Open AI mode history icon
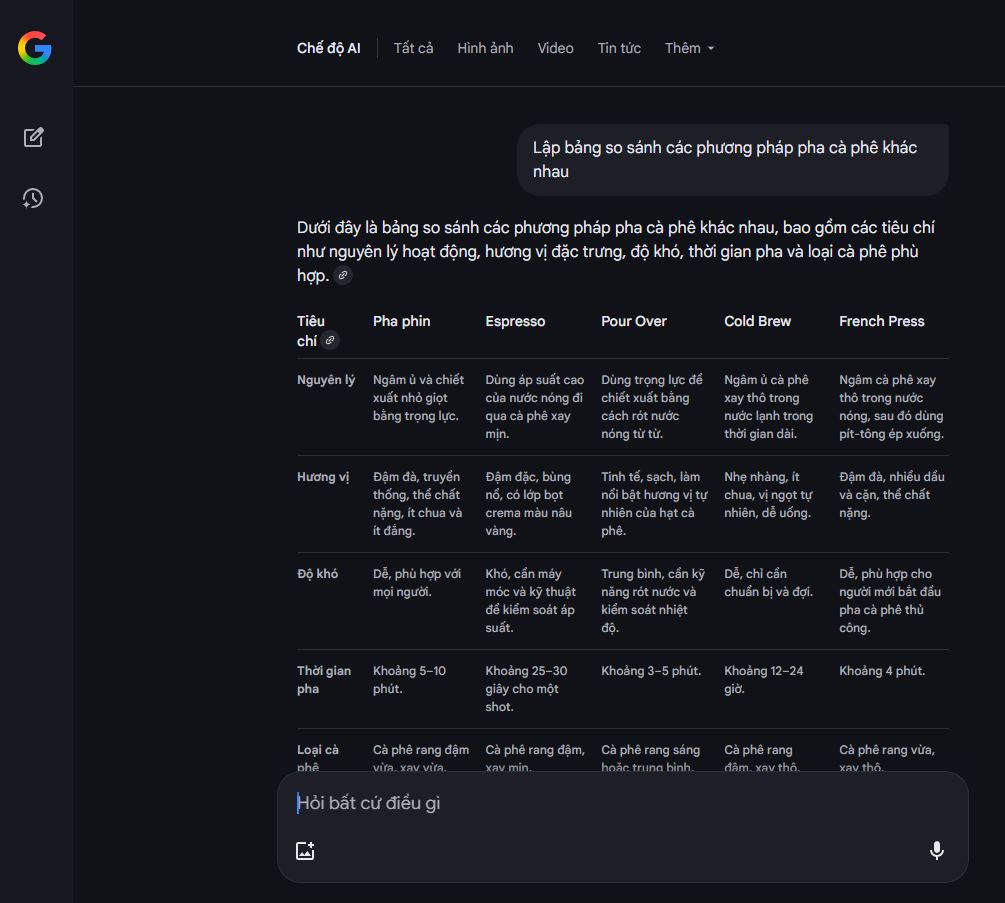The width and height of the screenshot is (1005, 903). [x=34, y=198]
